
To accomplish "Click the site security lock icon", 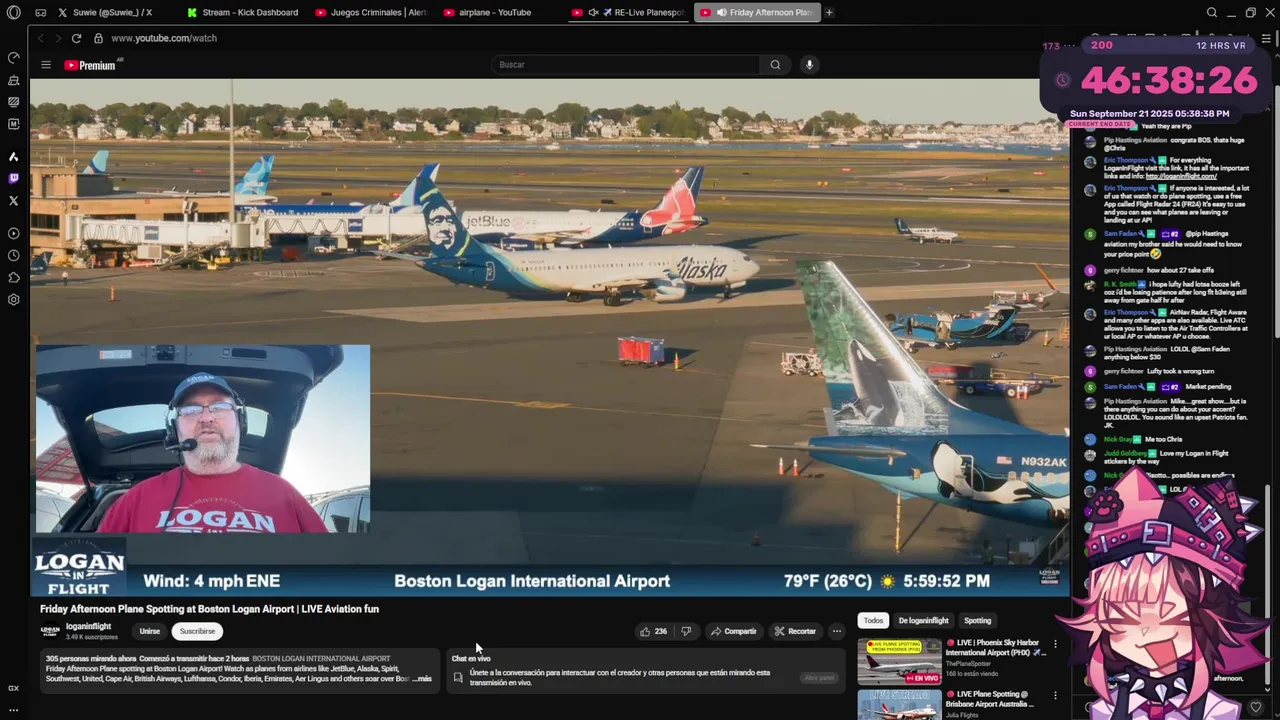I will pyautogui.click(x=98, y=38).
